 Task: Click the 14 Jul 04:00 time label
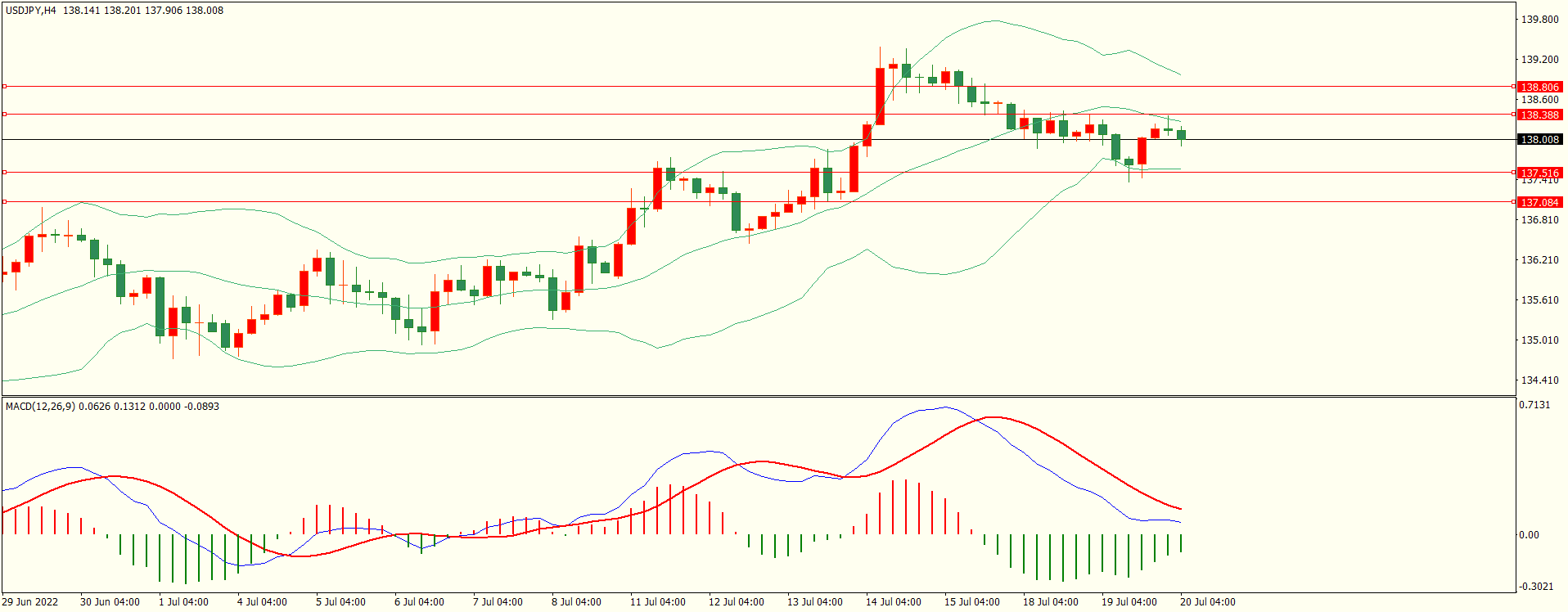pyautogui.click(x=894, y=602)
